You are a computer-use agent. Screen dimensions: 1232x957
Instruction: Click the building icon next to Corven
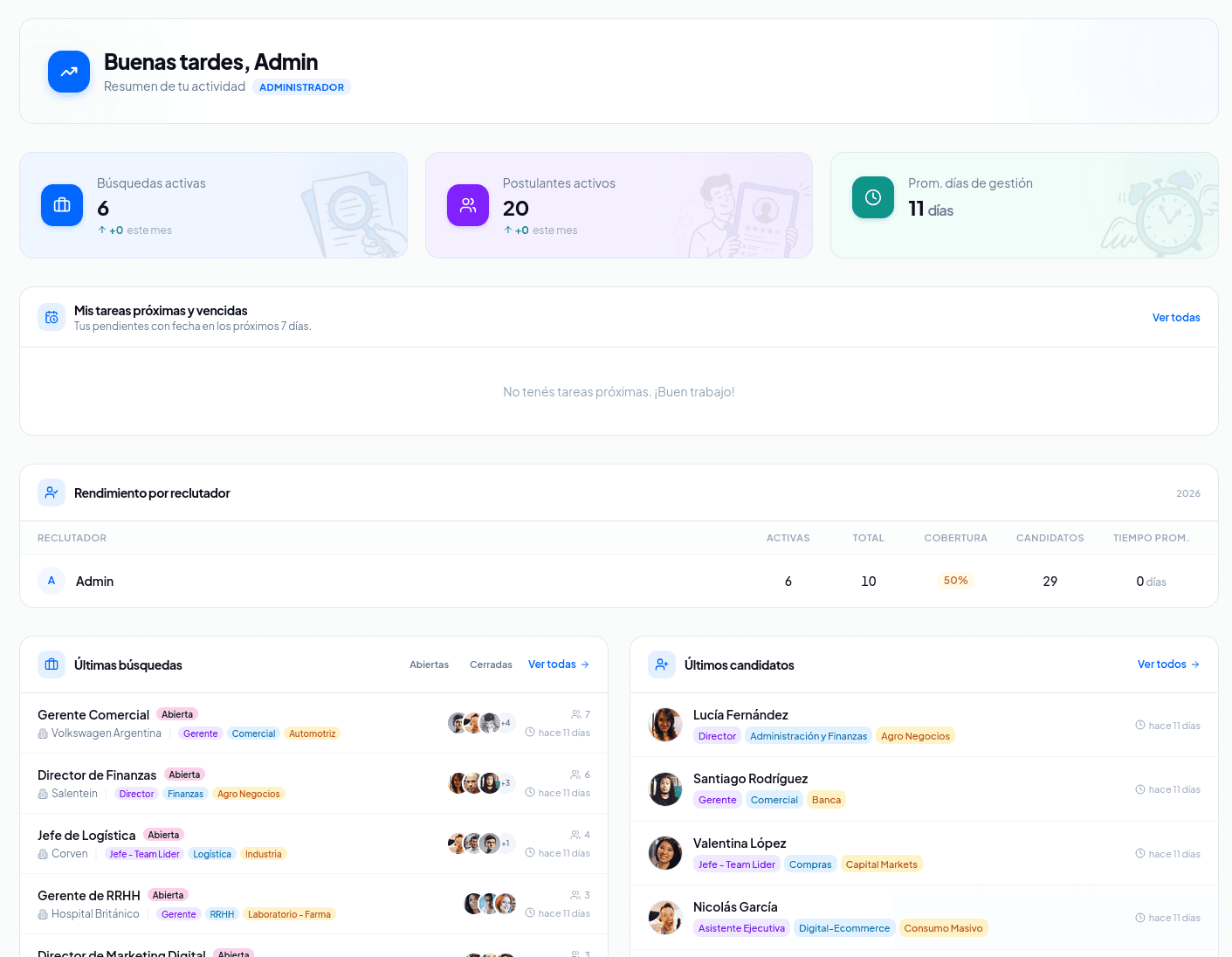coord(43,854)
